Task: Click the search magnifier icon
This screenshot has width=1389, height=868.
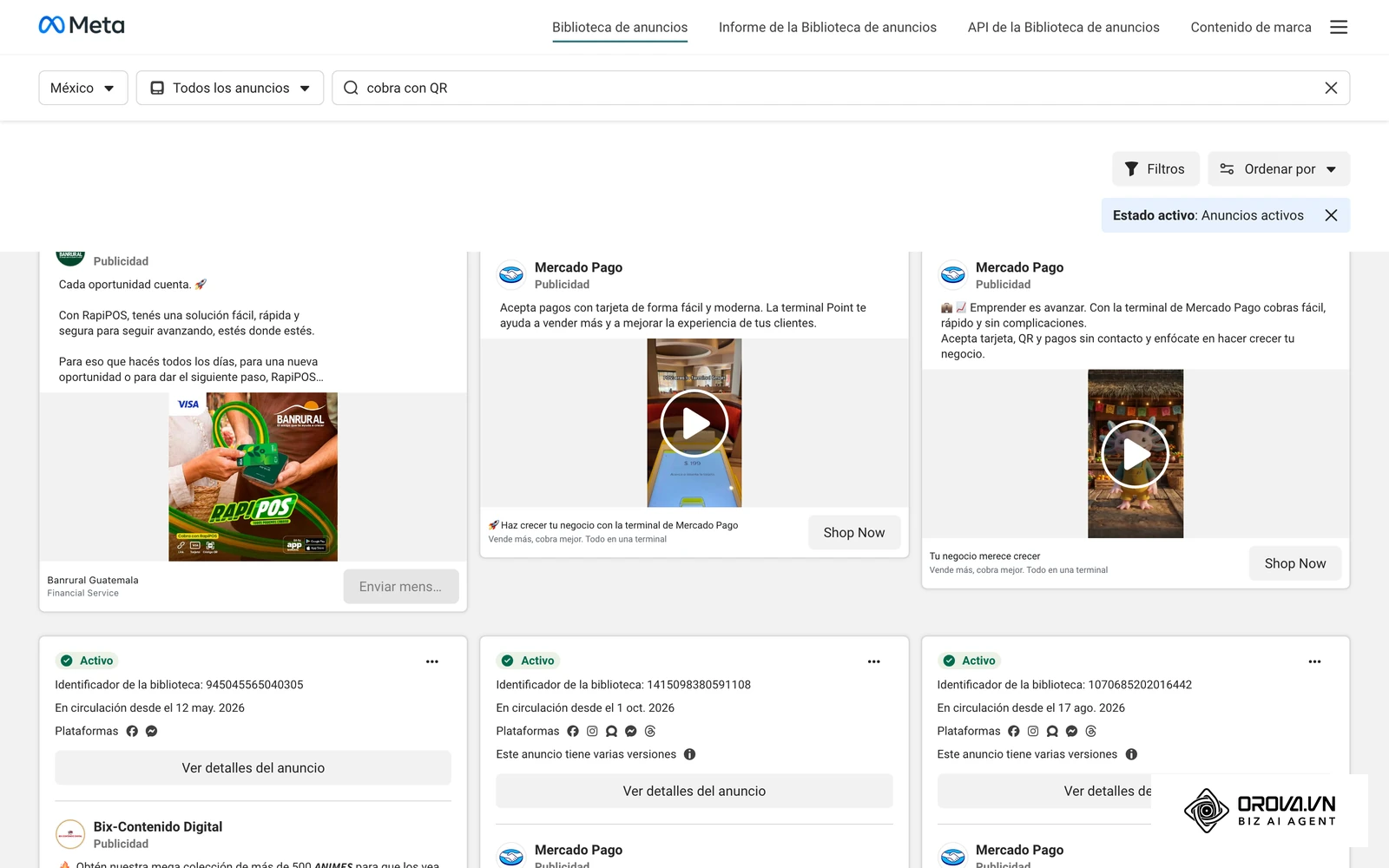Action: (x=351, y=88)
